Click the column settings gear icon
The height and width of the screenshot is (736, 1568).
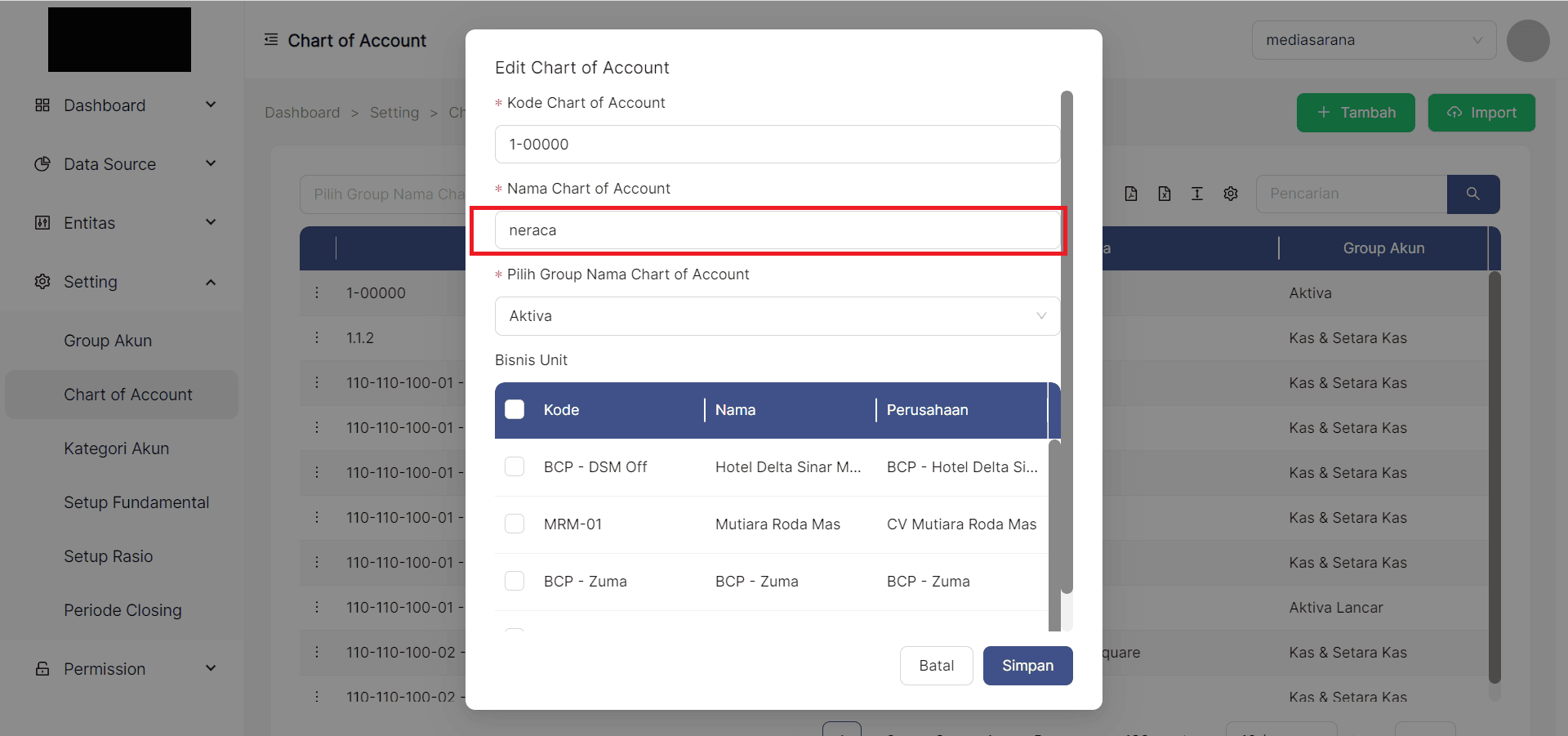tap(1231, 194)
